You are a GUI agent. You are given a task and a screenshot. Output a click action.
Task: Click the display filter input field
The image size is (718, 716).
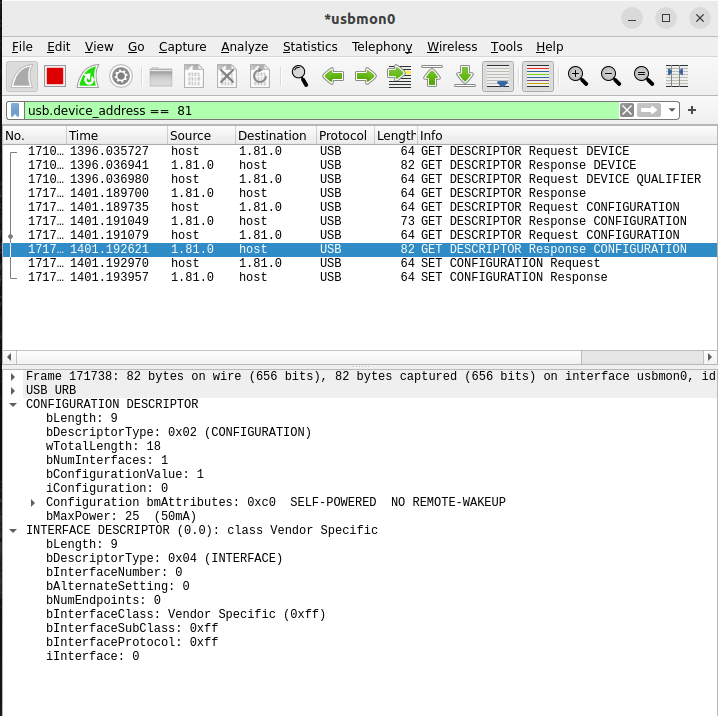click(321, 110)
